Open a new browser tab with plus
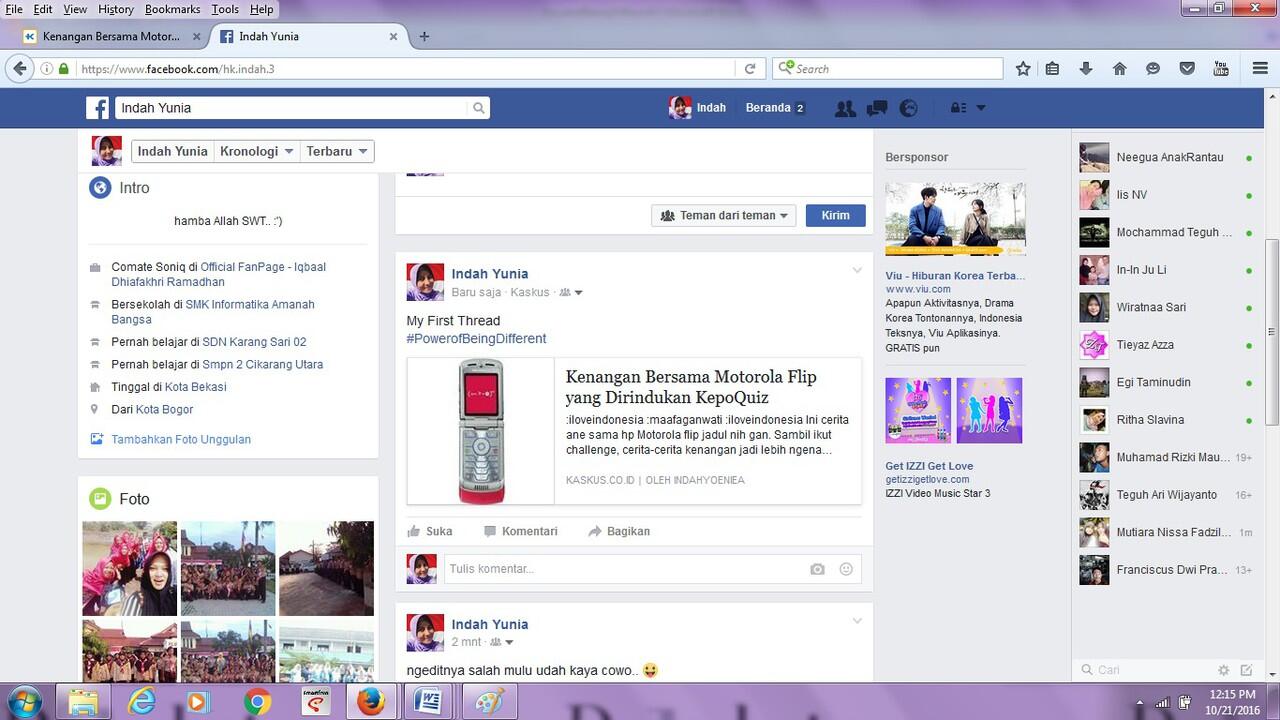 (x=424, y=36)
